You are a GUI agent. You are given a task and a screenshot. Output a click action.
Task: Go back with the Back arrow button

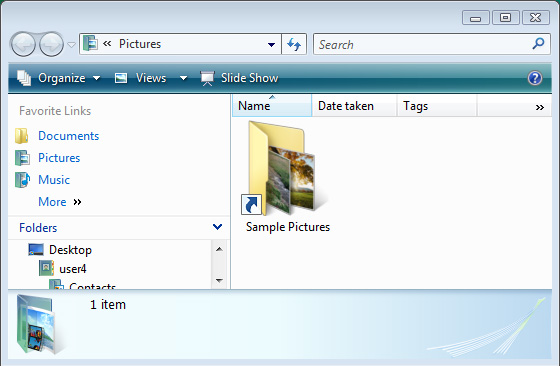click(x=23, y=44)
